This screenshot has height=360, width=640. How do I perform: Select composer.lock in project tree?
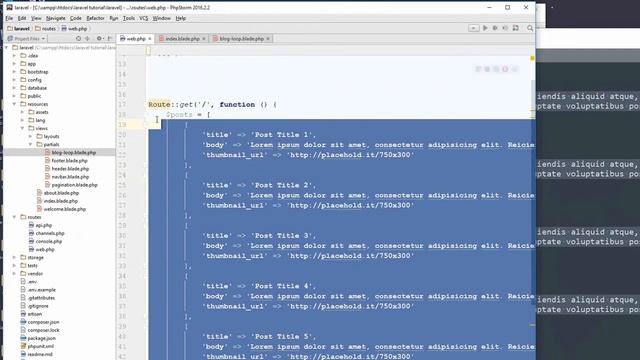click(x=43, y=330)
